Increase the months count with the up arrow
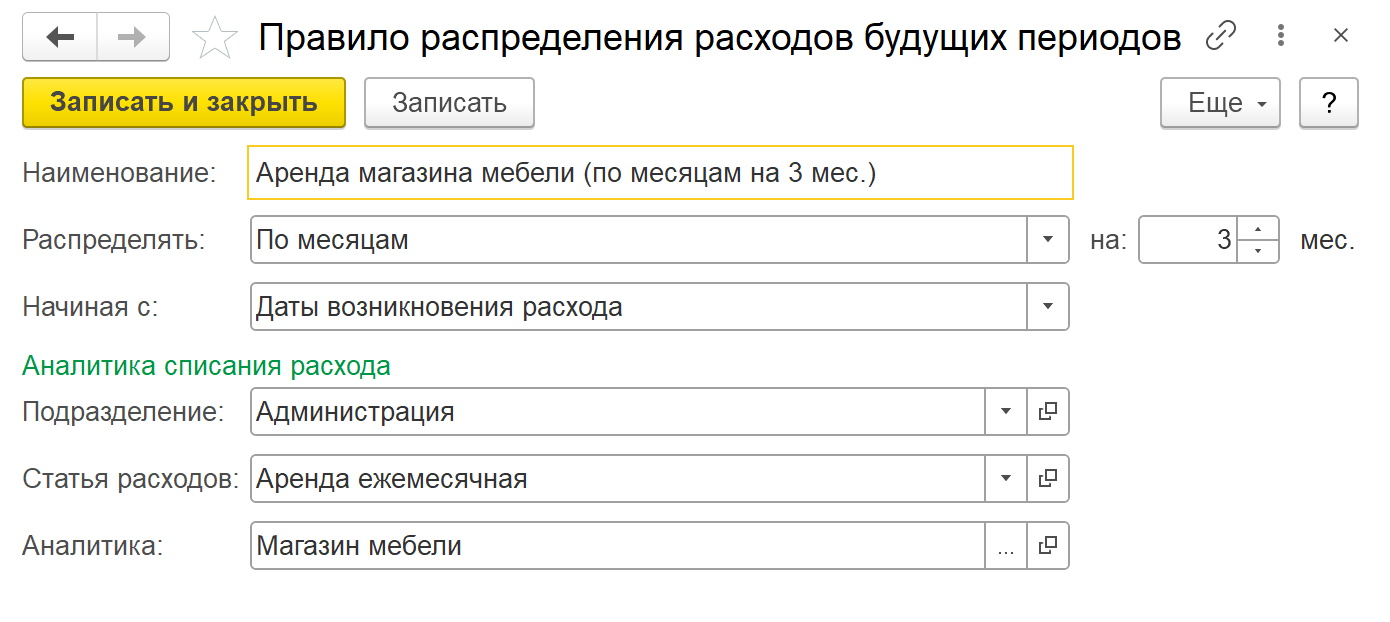Viewport: 1390px width, 622px height. [1259, 230]
